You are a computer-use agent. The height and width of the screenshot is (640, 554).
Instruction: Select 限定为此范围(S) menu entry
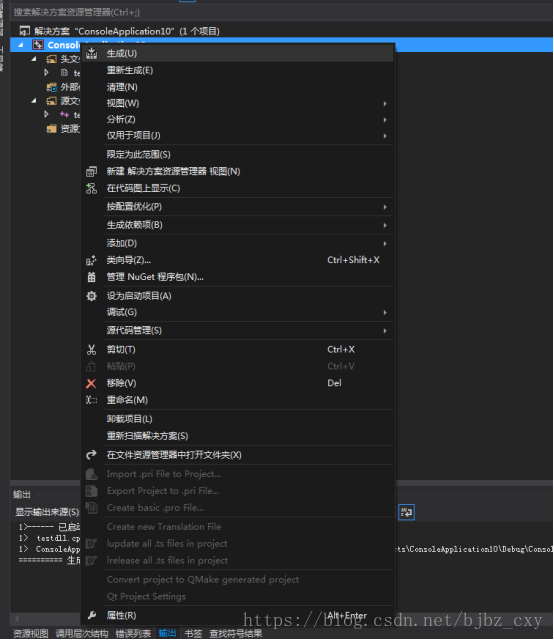[x=237, y=154]
